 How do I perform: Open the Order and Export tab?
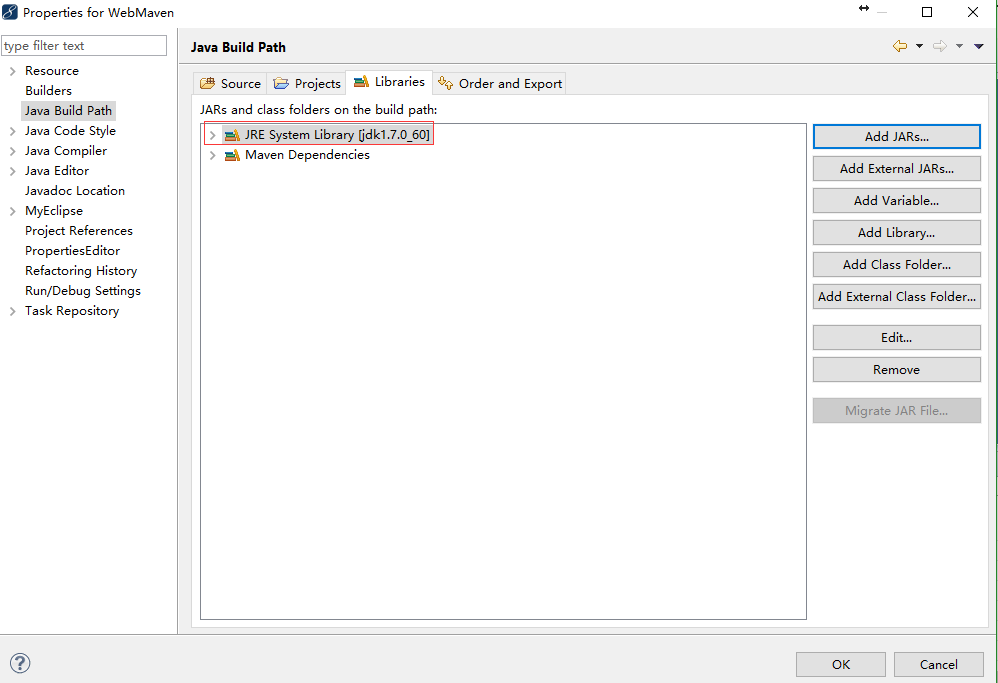(x=500, y=83)
